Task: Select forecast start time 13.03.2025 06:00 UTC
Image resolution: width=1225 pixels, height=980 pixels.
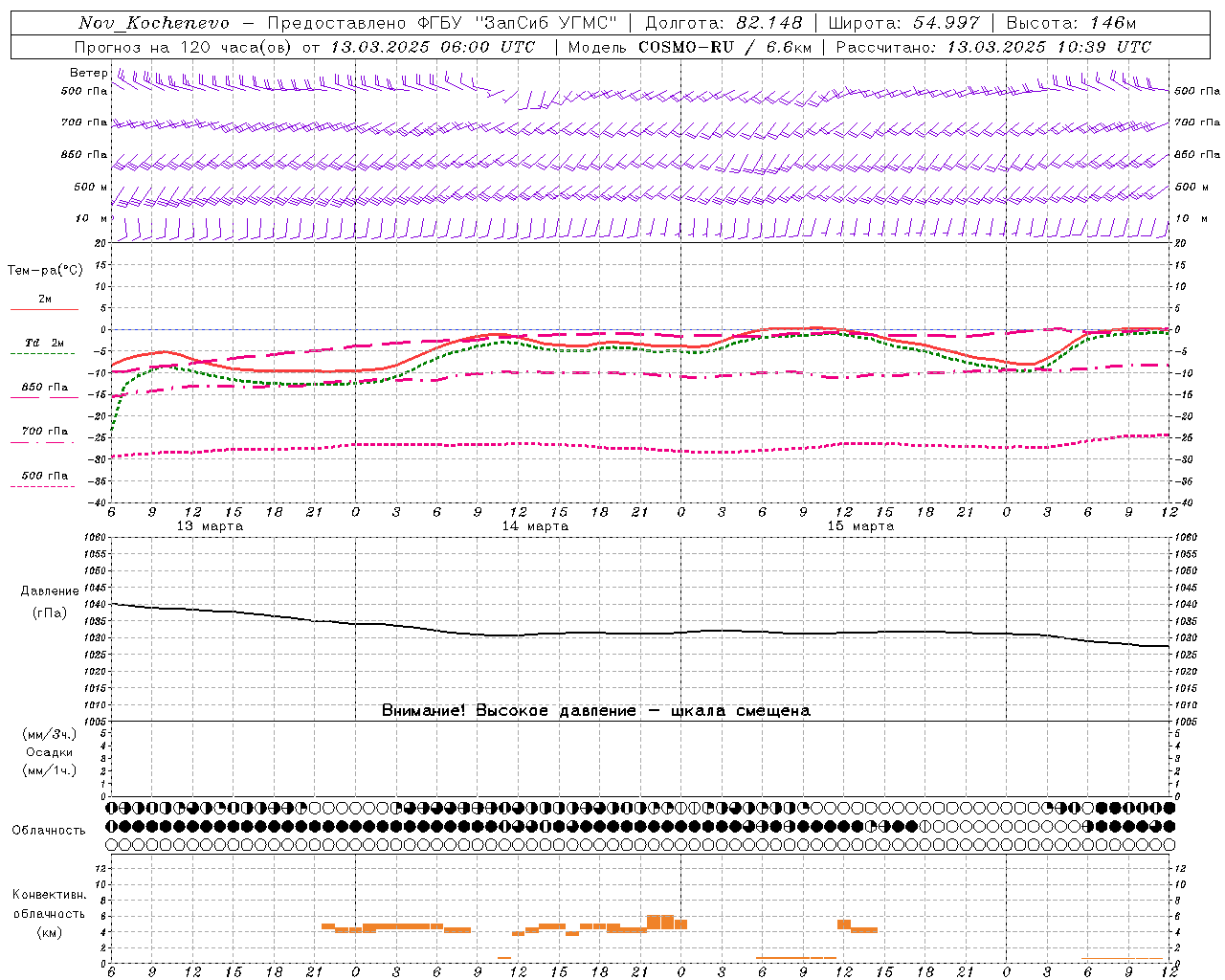Action: tap(433, 47)
